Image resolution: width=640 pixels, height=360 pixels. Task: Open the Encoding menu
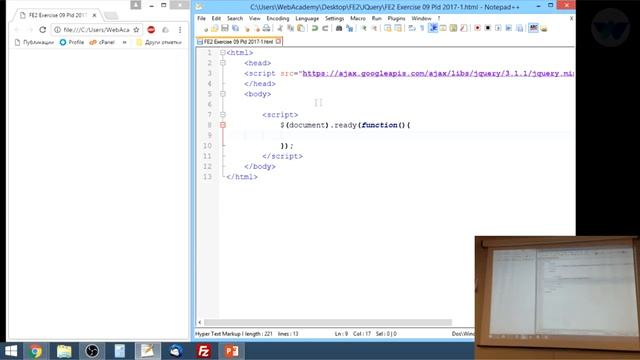278,18
